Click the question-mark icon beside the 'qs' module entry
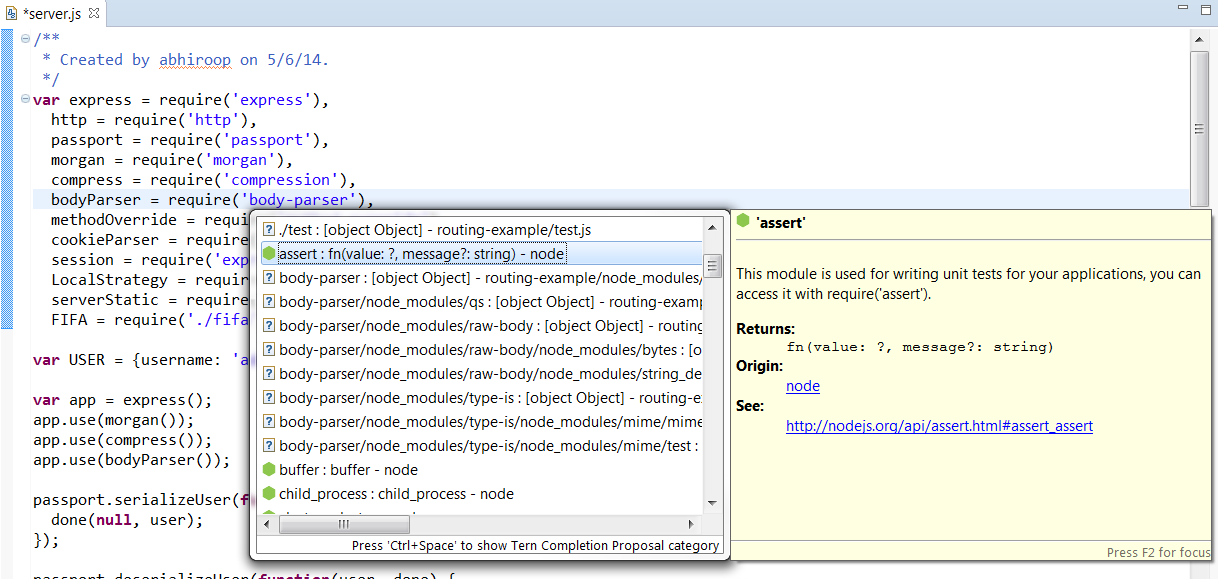1218x579 pixels. click(x=268, y=301)
